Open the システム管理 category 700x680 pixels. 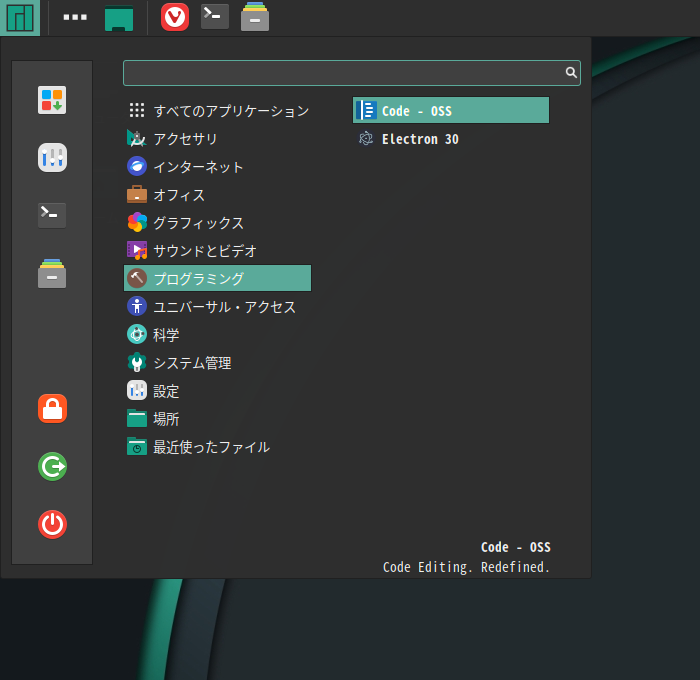pos(217,363)
